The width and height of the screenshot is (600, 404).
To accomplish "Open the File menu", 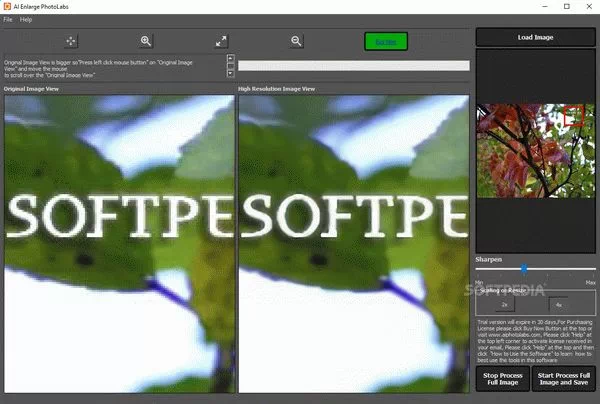I will click(x=8, y=20).
